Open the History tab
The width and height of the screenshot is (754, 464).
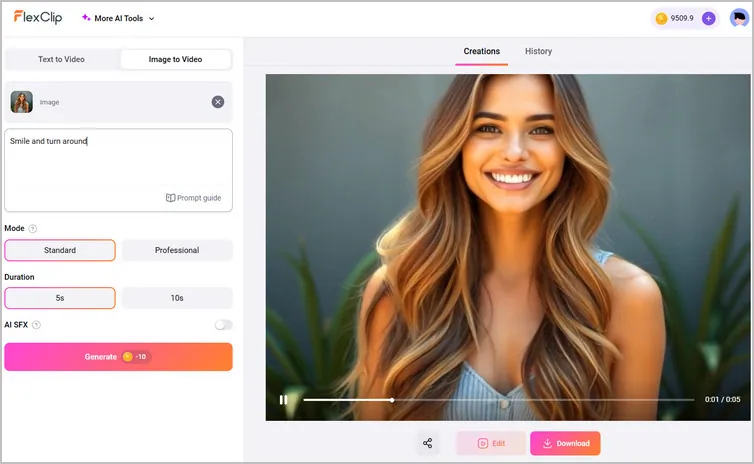tap(538, 51)
